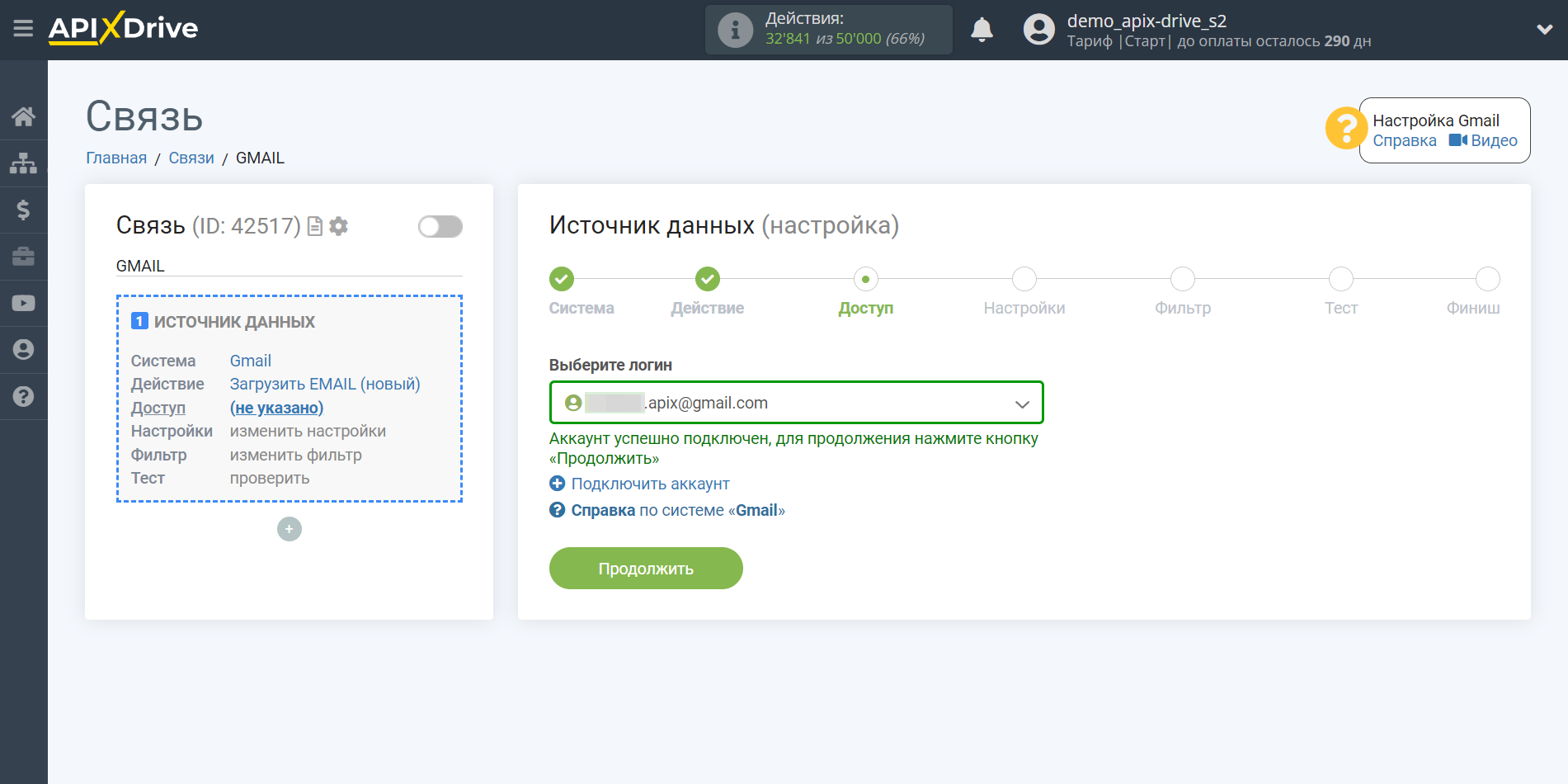
Task: Click Загрузить EMAIL (новый) action link
Action: (325, 385)
